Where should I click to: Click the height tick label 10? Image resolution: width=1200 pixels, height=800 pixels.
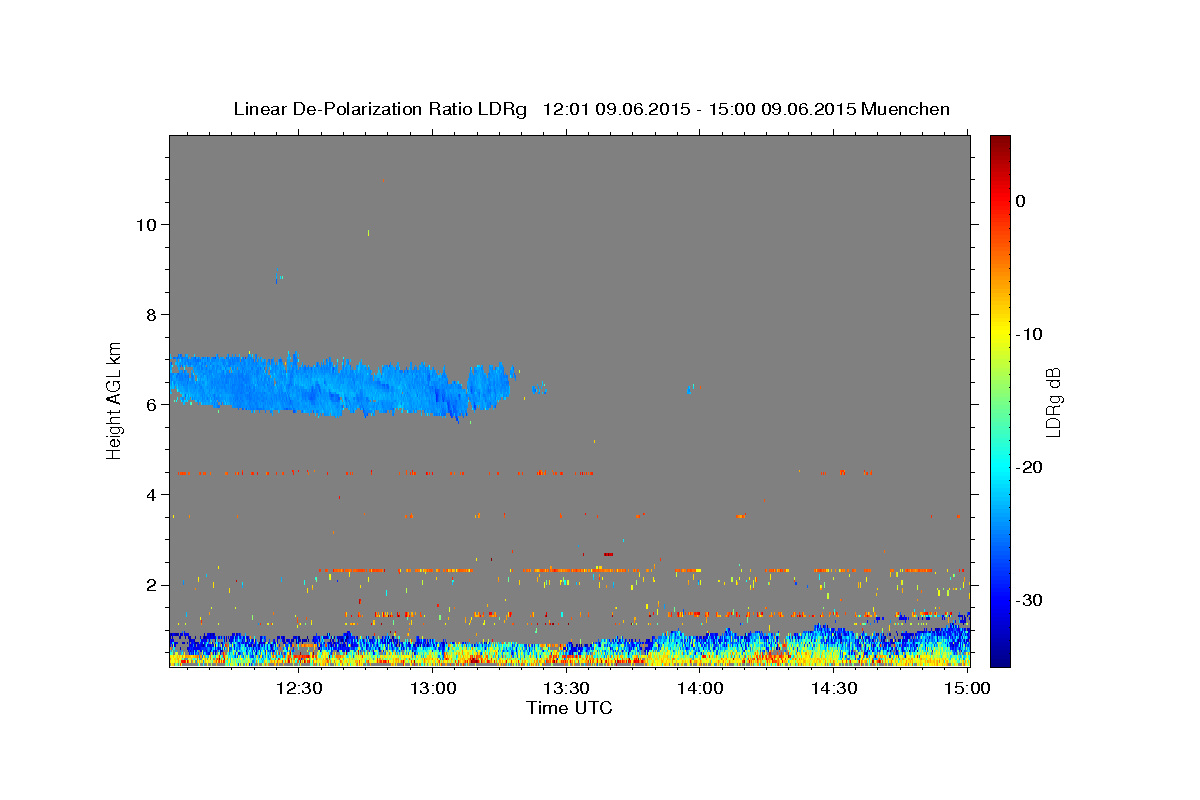pyautogui.click(x=146, y=224)
